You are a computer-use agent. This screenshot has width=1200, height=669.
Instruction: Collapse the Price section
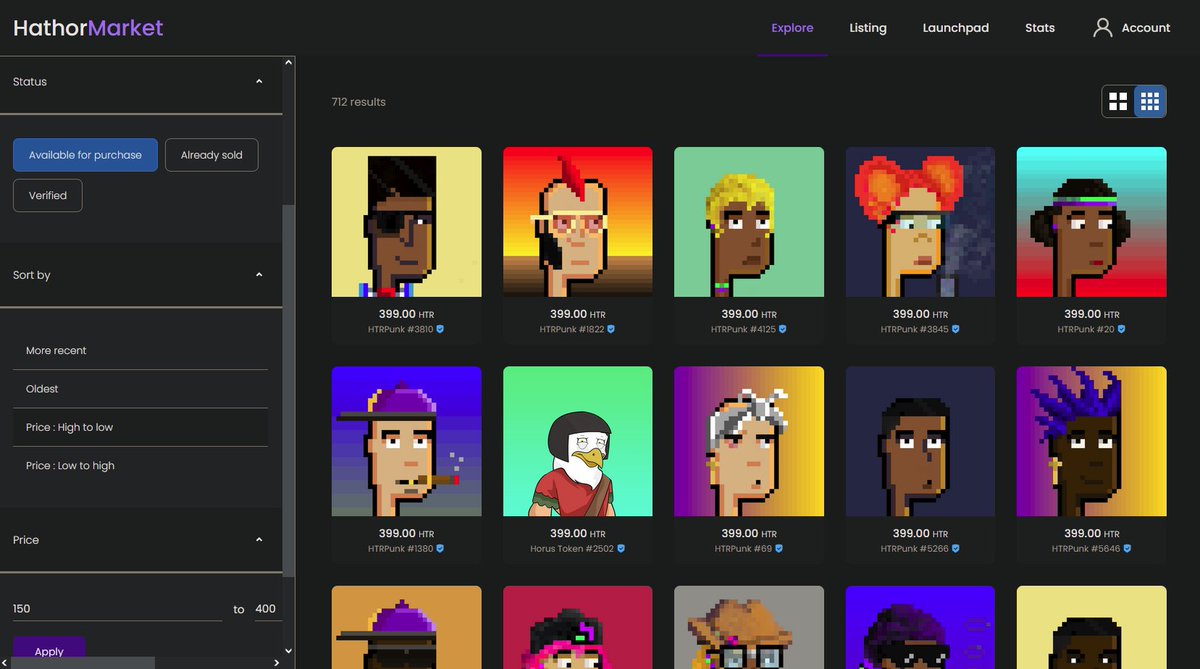pos(259,540)
